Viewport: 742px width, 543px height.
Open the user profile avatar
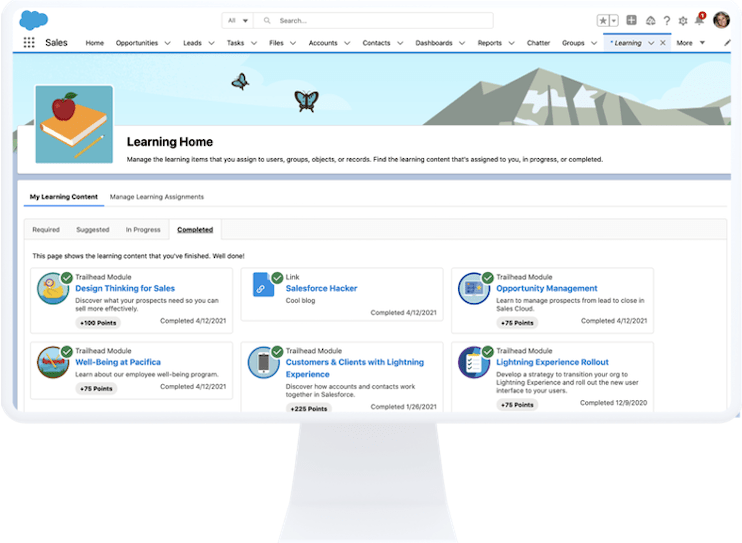[x=720, y=20]
